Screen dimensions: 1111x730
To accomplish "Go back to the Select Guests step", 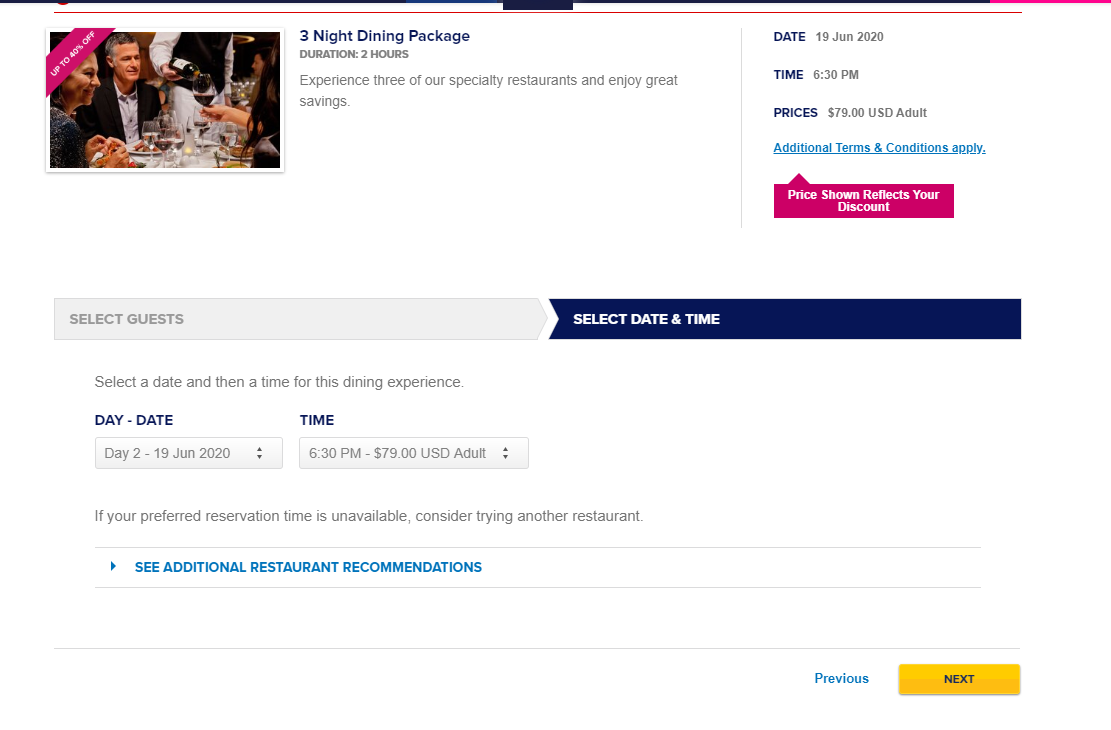I will (x=300, y=319).
